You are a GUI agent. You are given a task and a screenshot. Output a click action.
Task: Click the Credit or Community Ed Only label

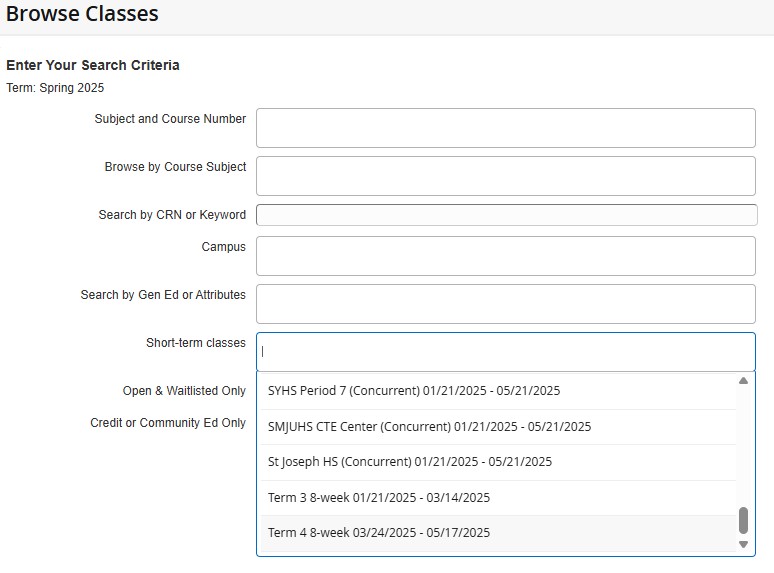pos(168,423)
